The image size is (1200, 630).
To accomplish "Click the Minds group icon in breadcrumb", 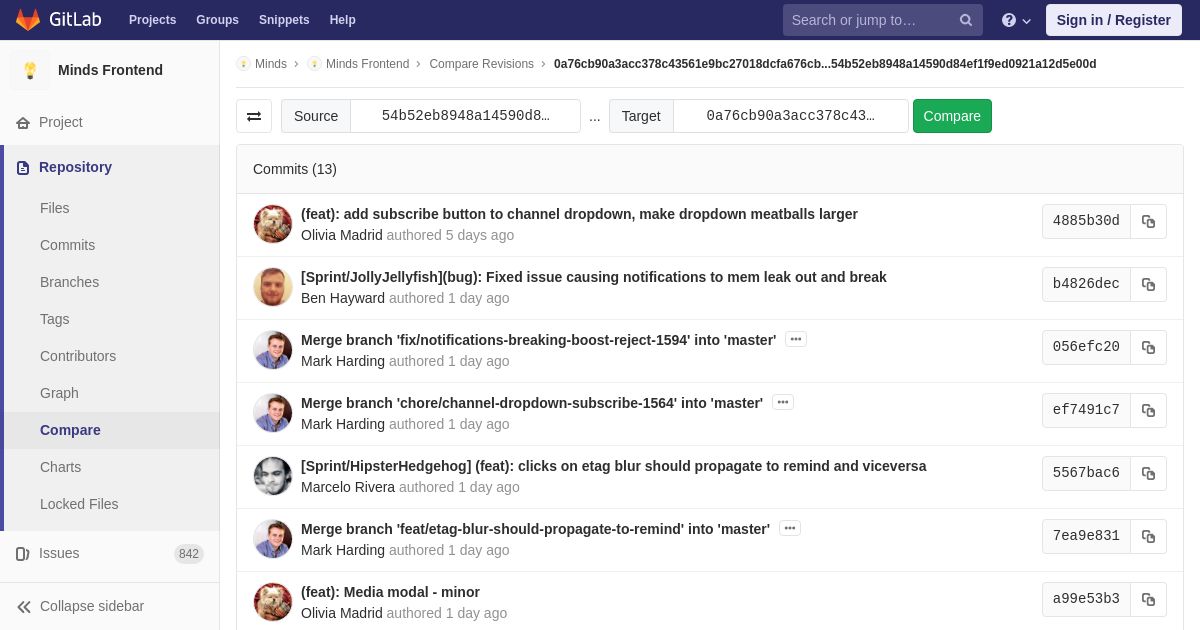I will pyautogui.click(x=243, y=64).
